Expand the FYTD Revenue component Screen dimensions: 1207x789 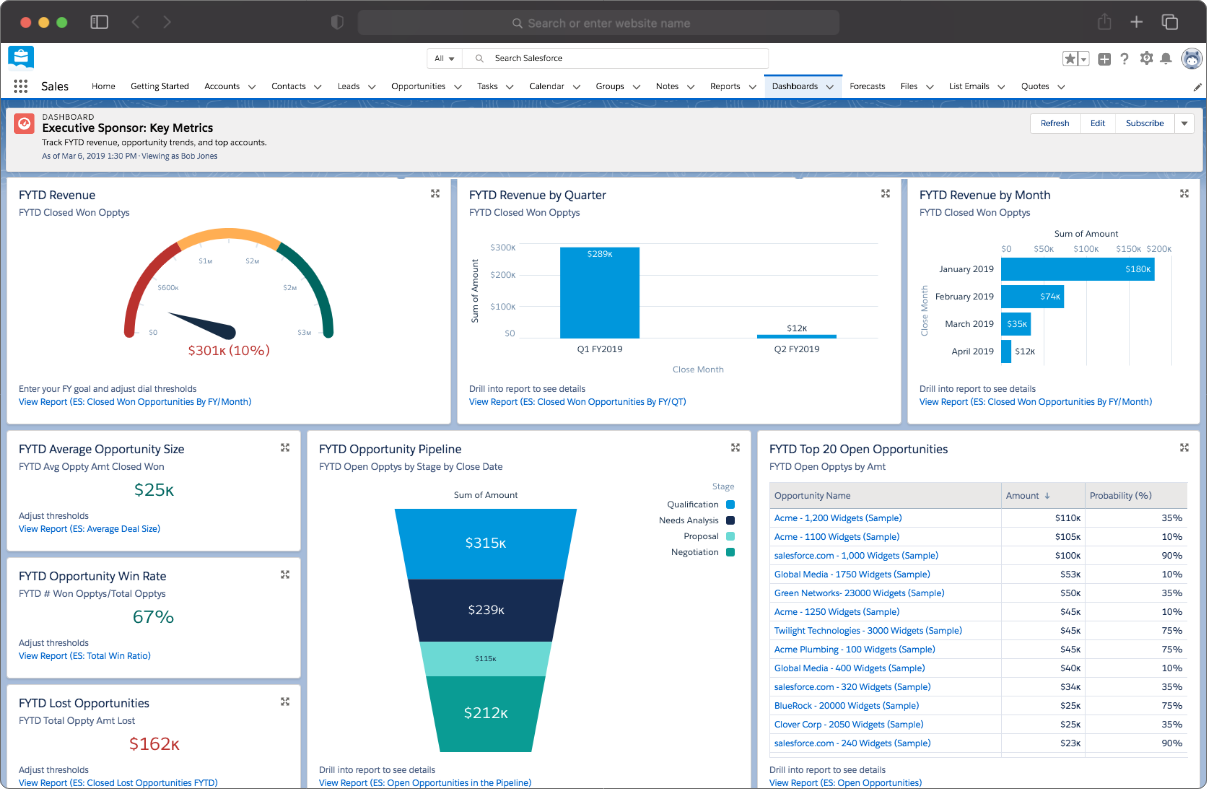[435, 194]
